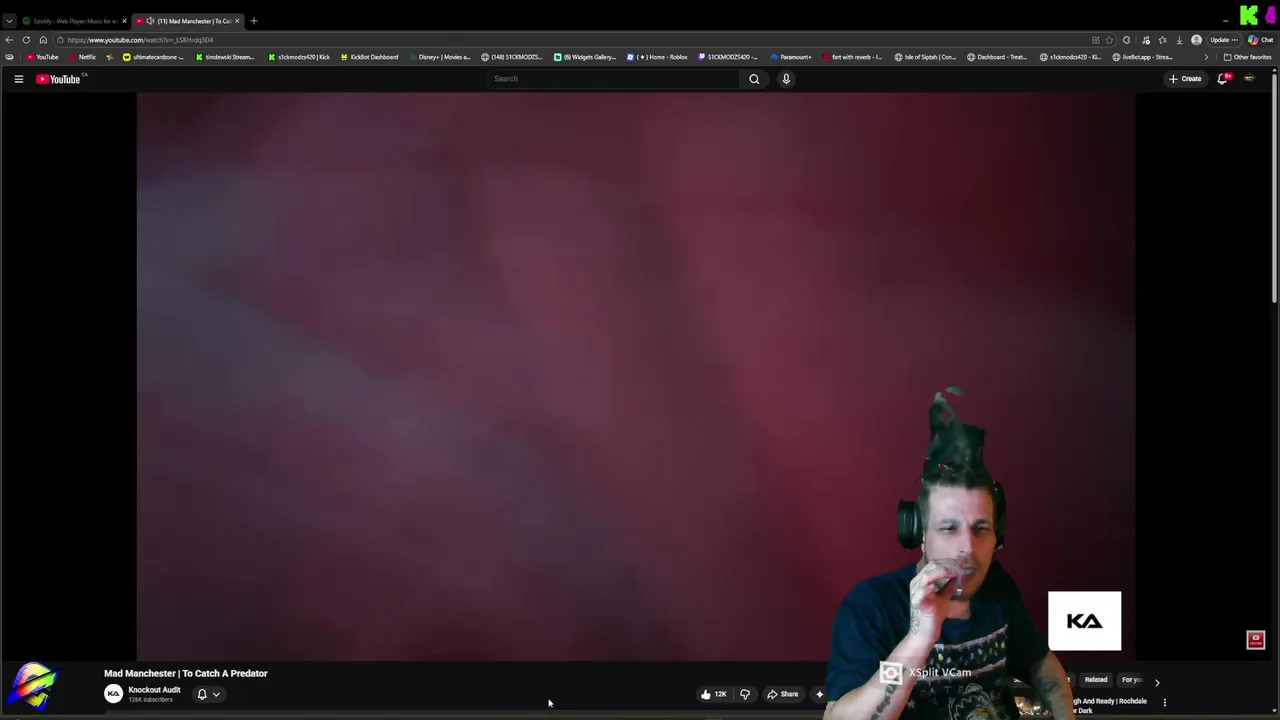Show more bookmarks with the overflow chevron
1280x720 pixels.
pos(1205,57)
